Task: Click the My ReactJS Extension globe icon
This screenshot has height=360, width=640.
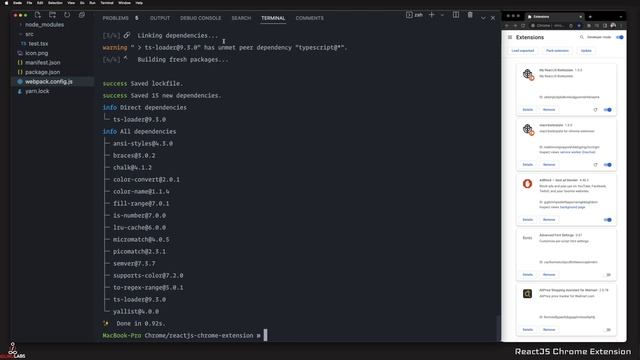Action: pos(528,75)
